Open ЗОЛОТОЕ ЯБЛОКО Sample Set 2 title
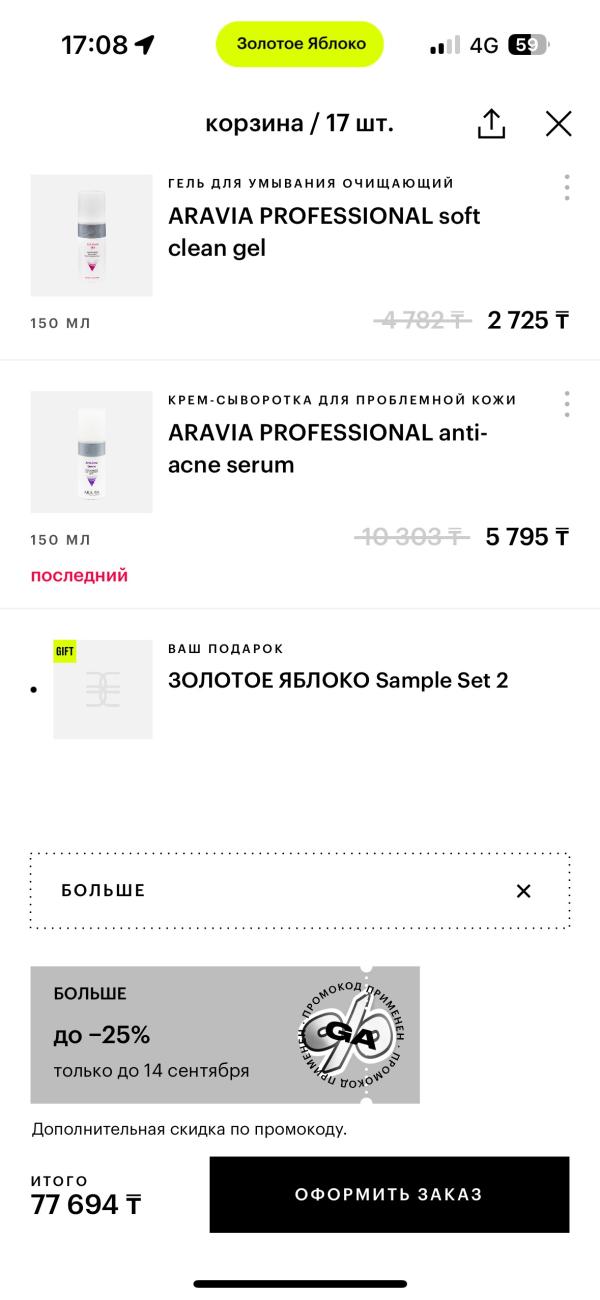This screenshot has width=600, height=1300. (338, 680)
